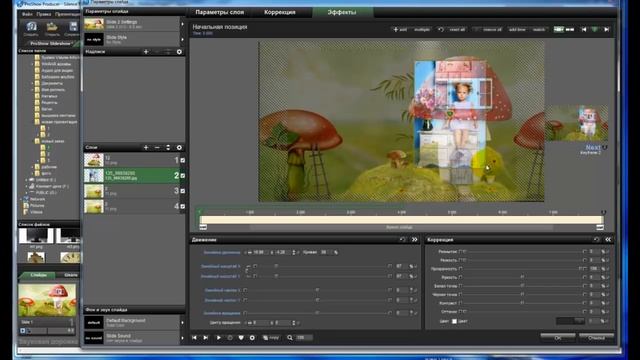The width and height of the screenshot is (640, 360).
Task: Click reset icon in Движение panel header
Action: [402, 240]
